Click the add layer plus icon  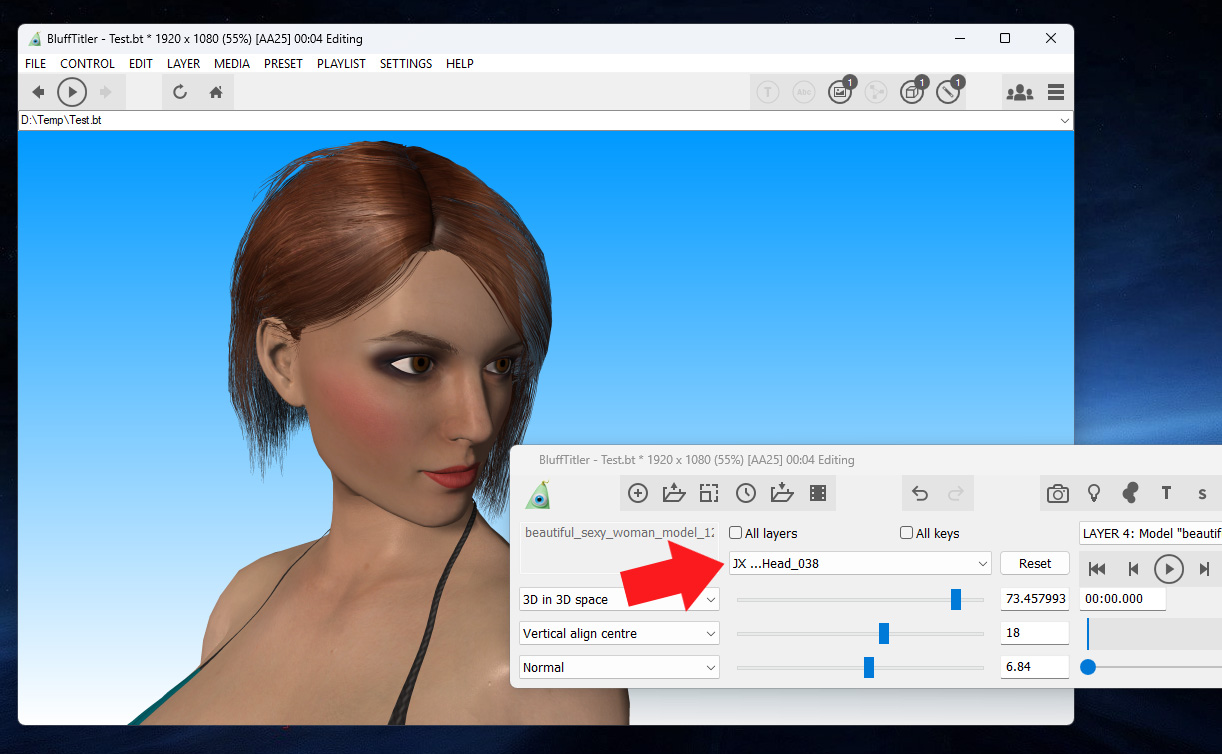coord(637,493)
